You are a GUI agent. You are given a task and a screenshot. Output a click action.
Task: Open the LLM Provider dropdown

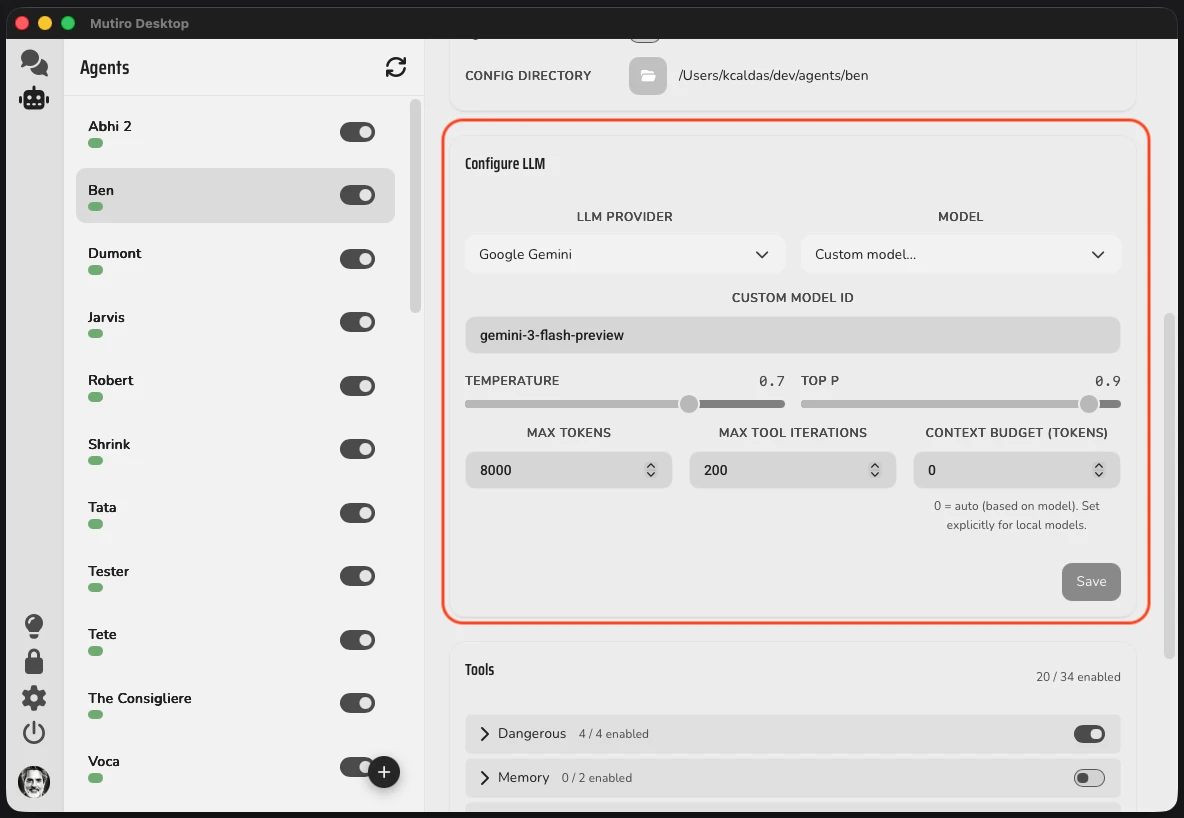pyautogui.click(x=624, y=254)
